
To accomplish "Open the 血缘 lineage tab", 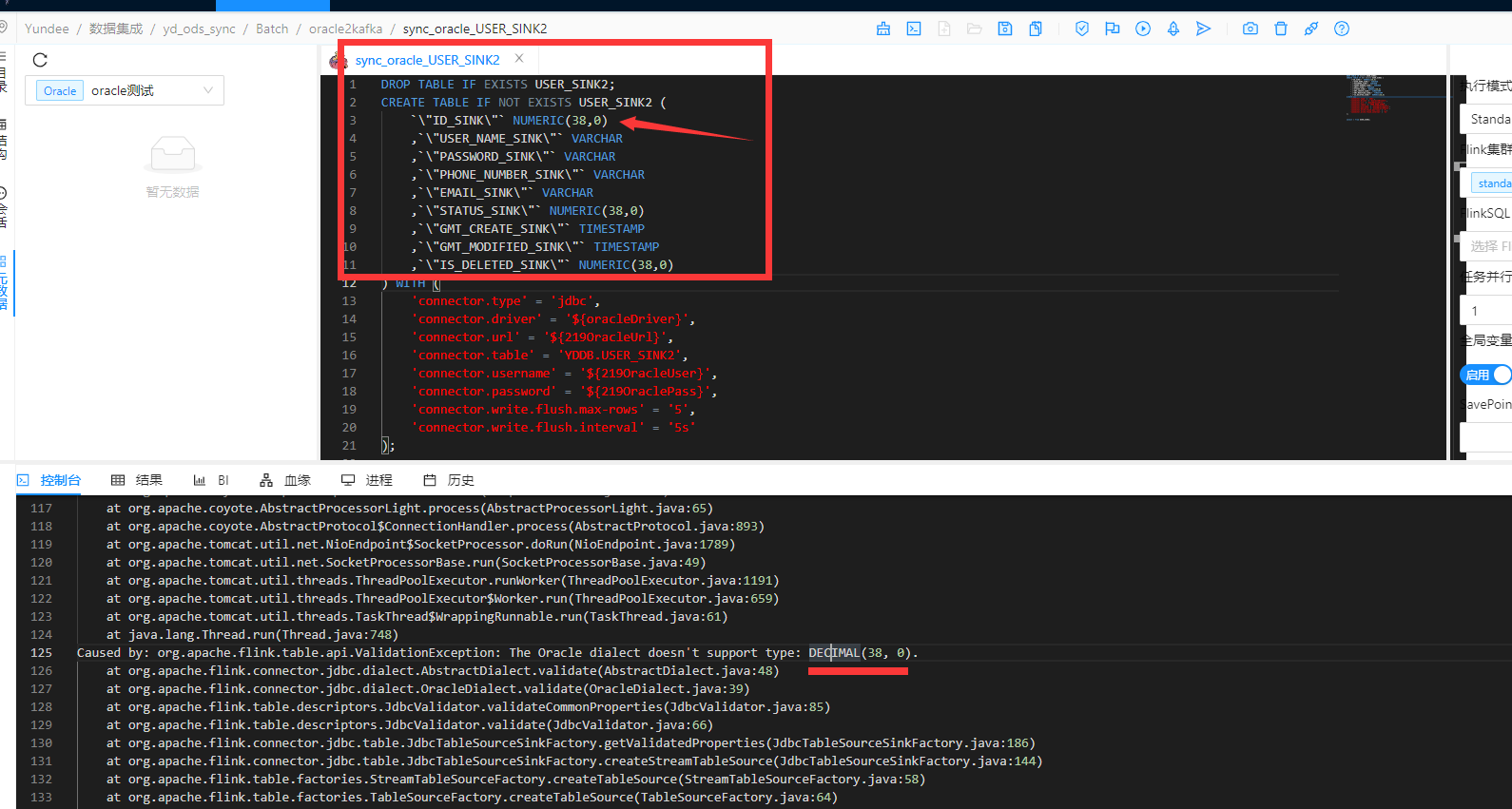I will click(285, 480).
